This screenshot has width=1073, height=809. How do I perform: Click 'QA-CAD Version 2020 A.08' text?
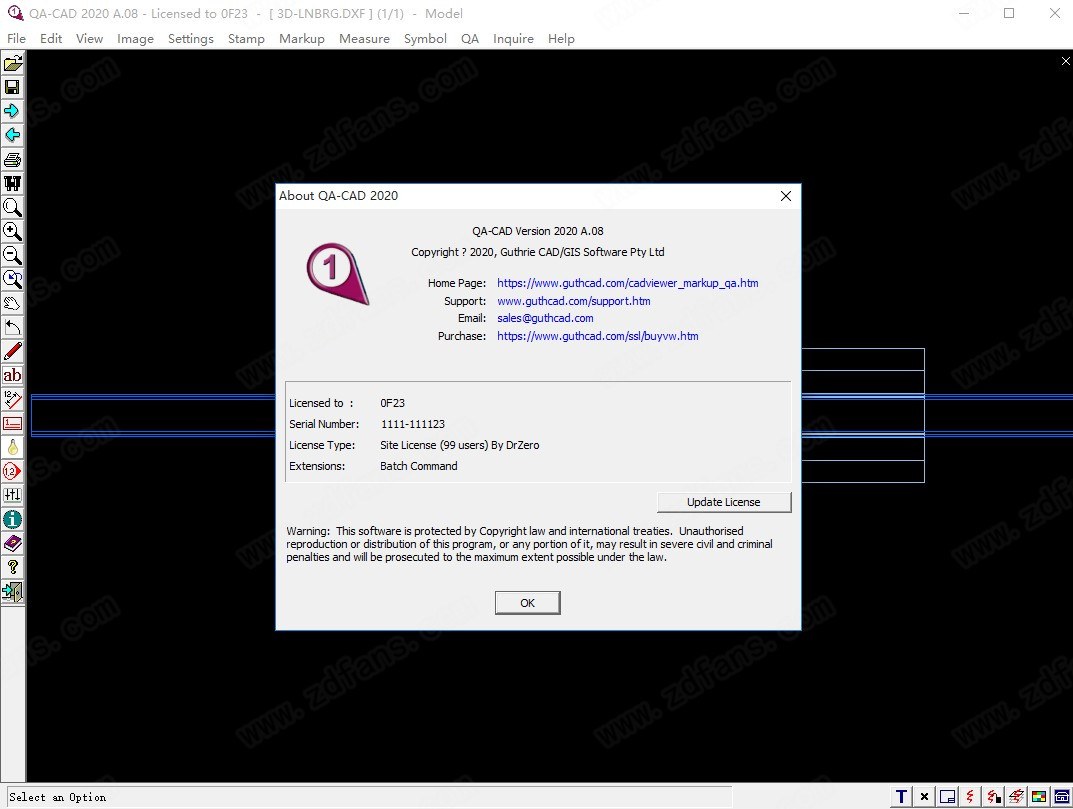[x=538, y=231]
